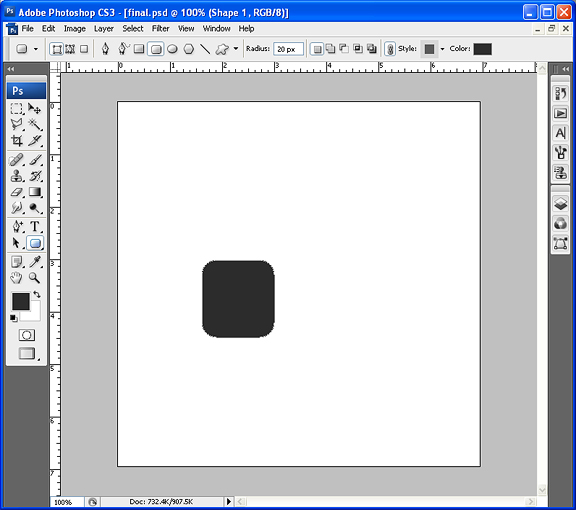Enable Exclude Overlapping Shape Areas option
The height and width of the screenshot is (510, 576).
tap(372, 49)
